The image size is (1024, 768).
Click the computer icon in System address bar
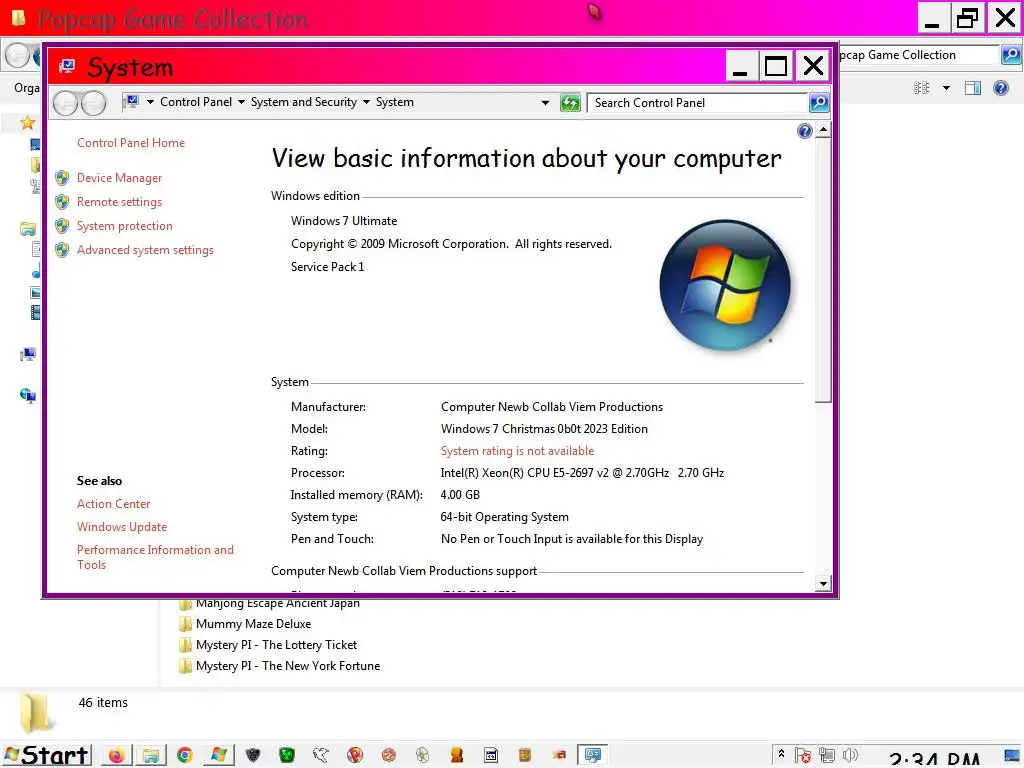click(x=133, y=102)
